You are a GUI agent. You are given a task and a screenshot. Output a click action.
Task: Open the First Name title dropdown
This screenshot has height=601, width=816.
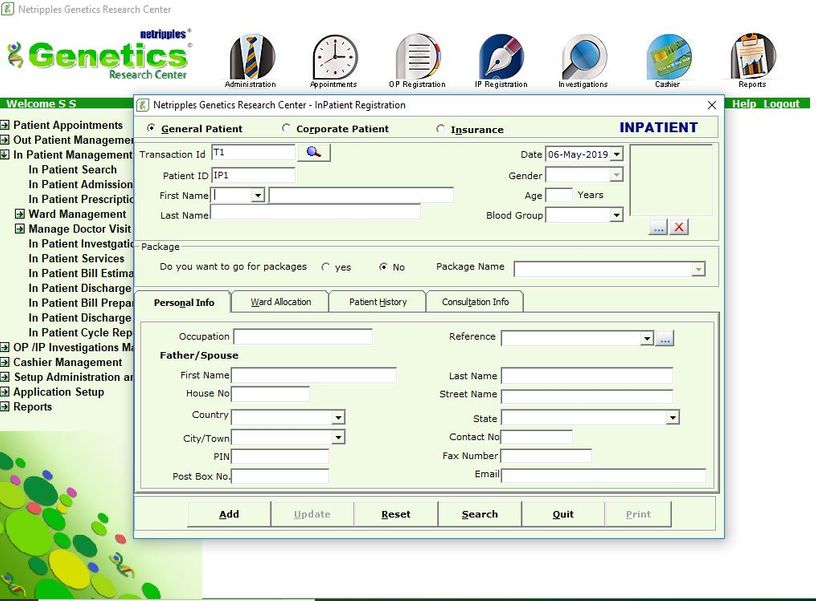pos(258,196)
